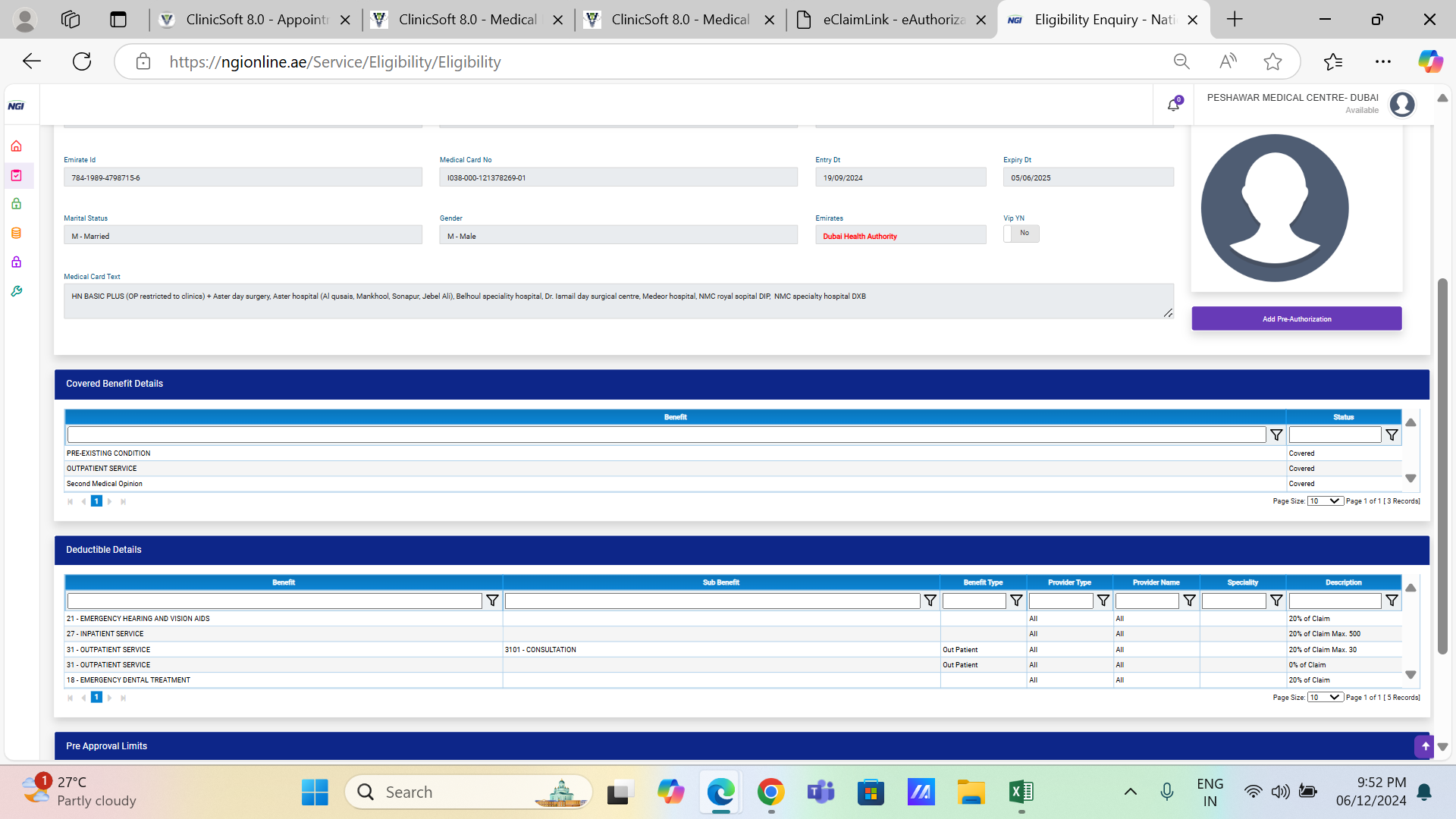The image size is (1456, 819).
Task: Click filter icon for Covered Benefit Status column
Action: [1392, 435]
